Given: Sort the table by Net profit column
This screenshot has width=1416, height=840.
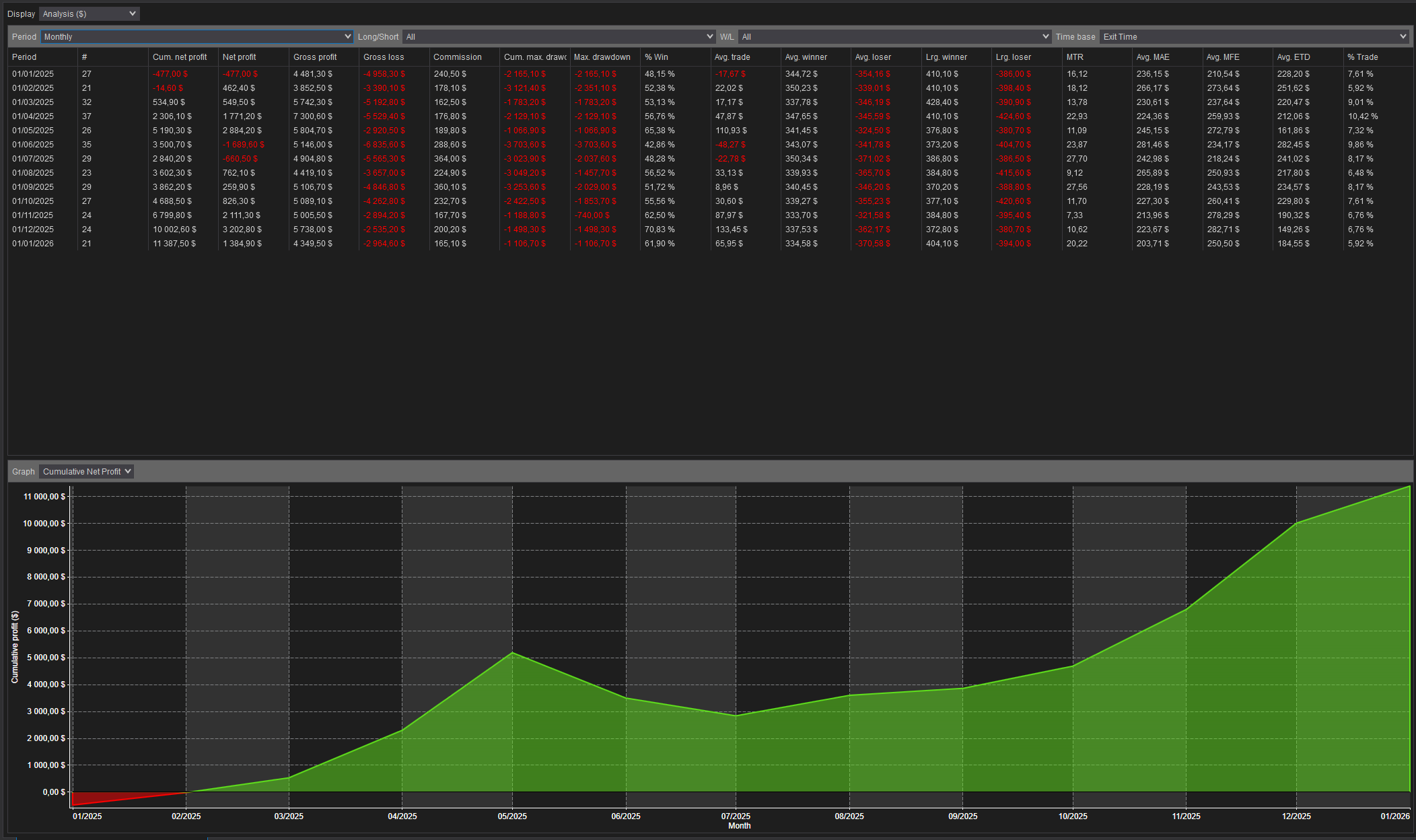Looking at the screenshot, I should coord(240,57).
